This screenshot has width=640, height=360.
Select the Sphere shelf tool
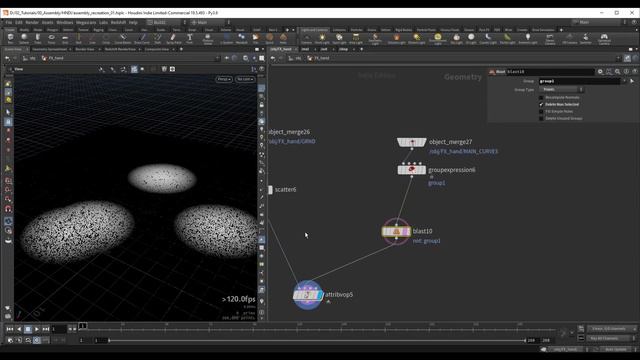point(24,38)
